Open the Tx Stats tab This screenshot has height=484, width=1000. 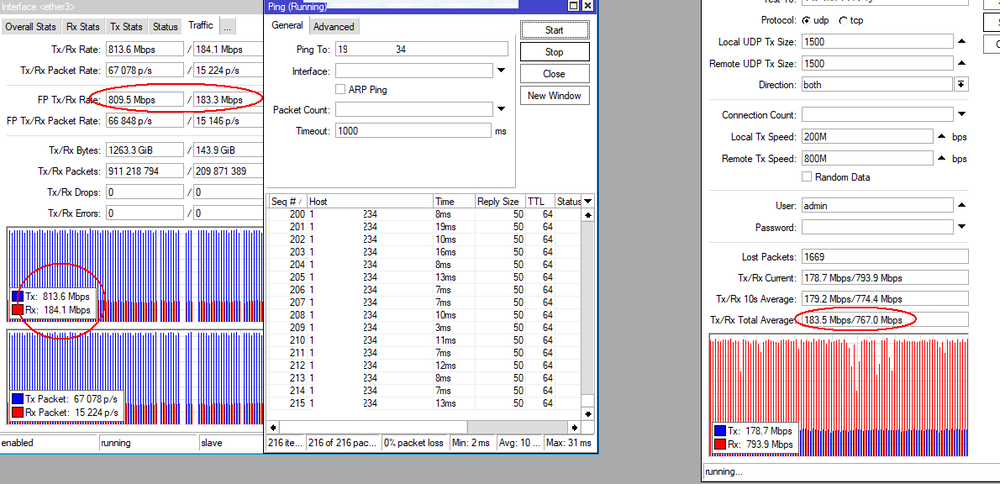[x=126, y=27]
